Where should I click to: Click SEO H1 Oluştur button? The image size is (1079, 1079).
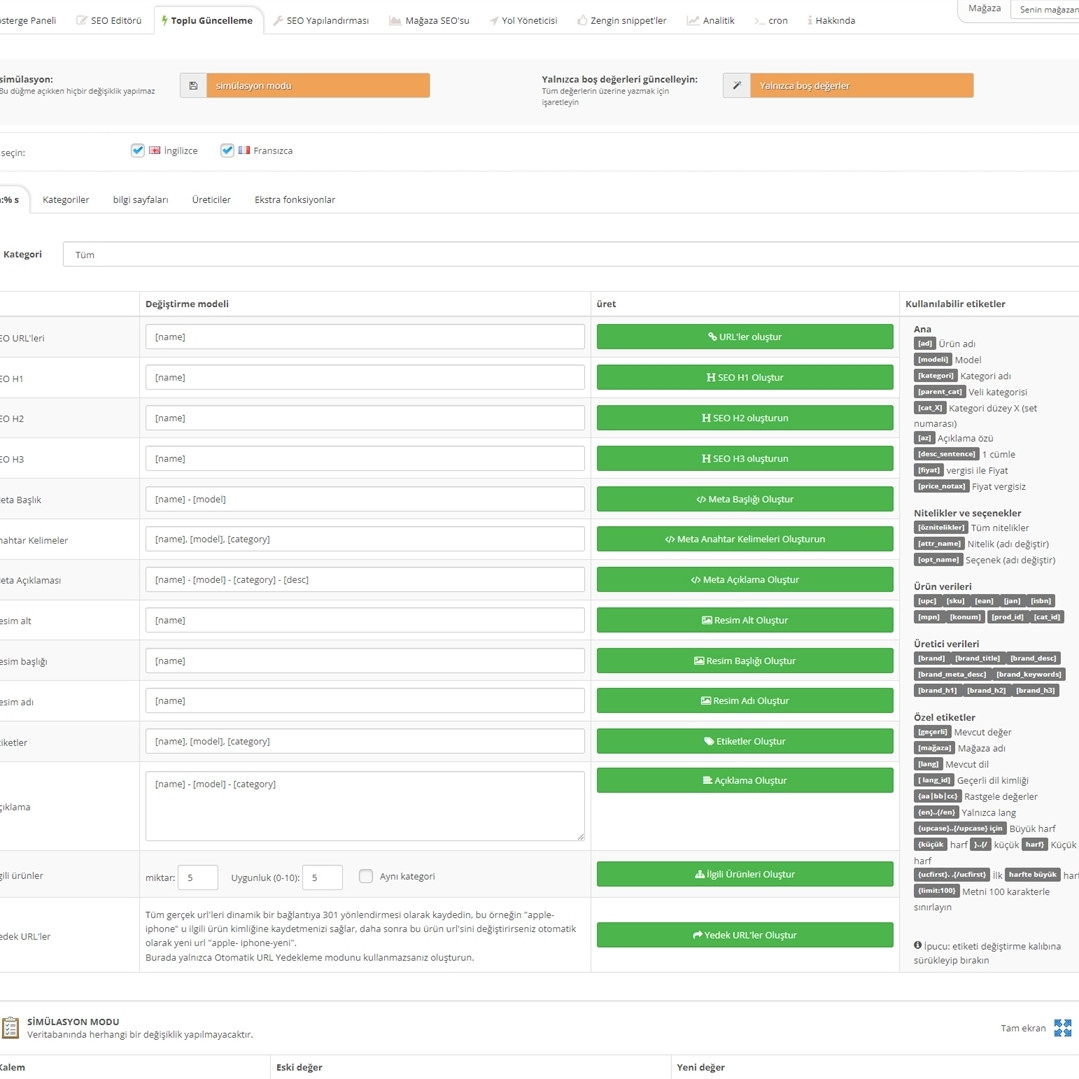point(745,377)
